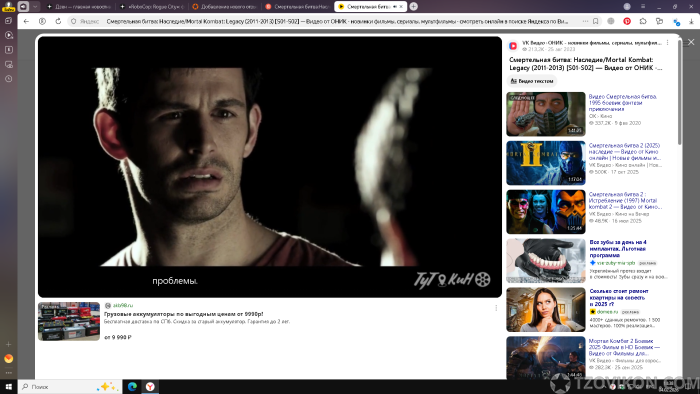Screen dimensions: 700x394
Task: Click the right panel vertical scrollbar
Action: pyautogui.click(x=679, y=91)
